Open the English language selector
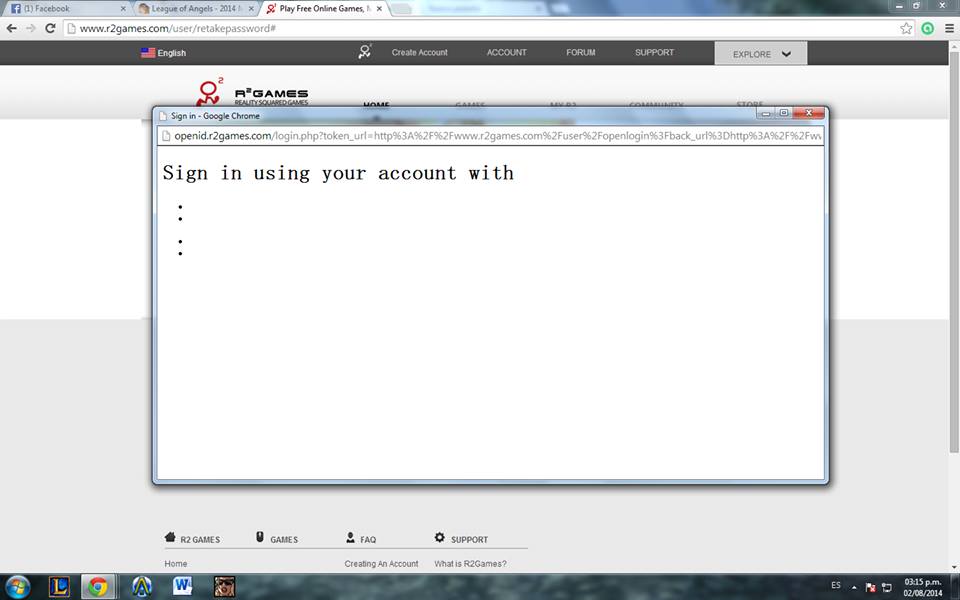 (163, 53)
